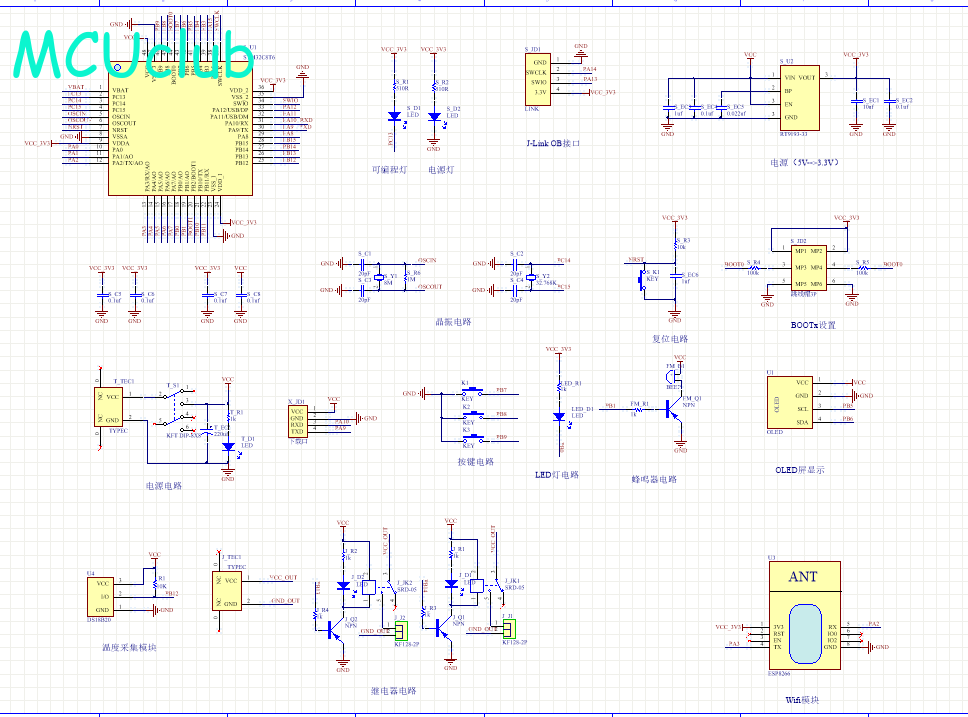Select the J_Q1 NPN relay transistor

coord(444,629)
